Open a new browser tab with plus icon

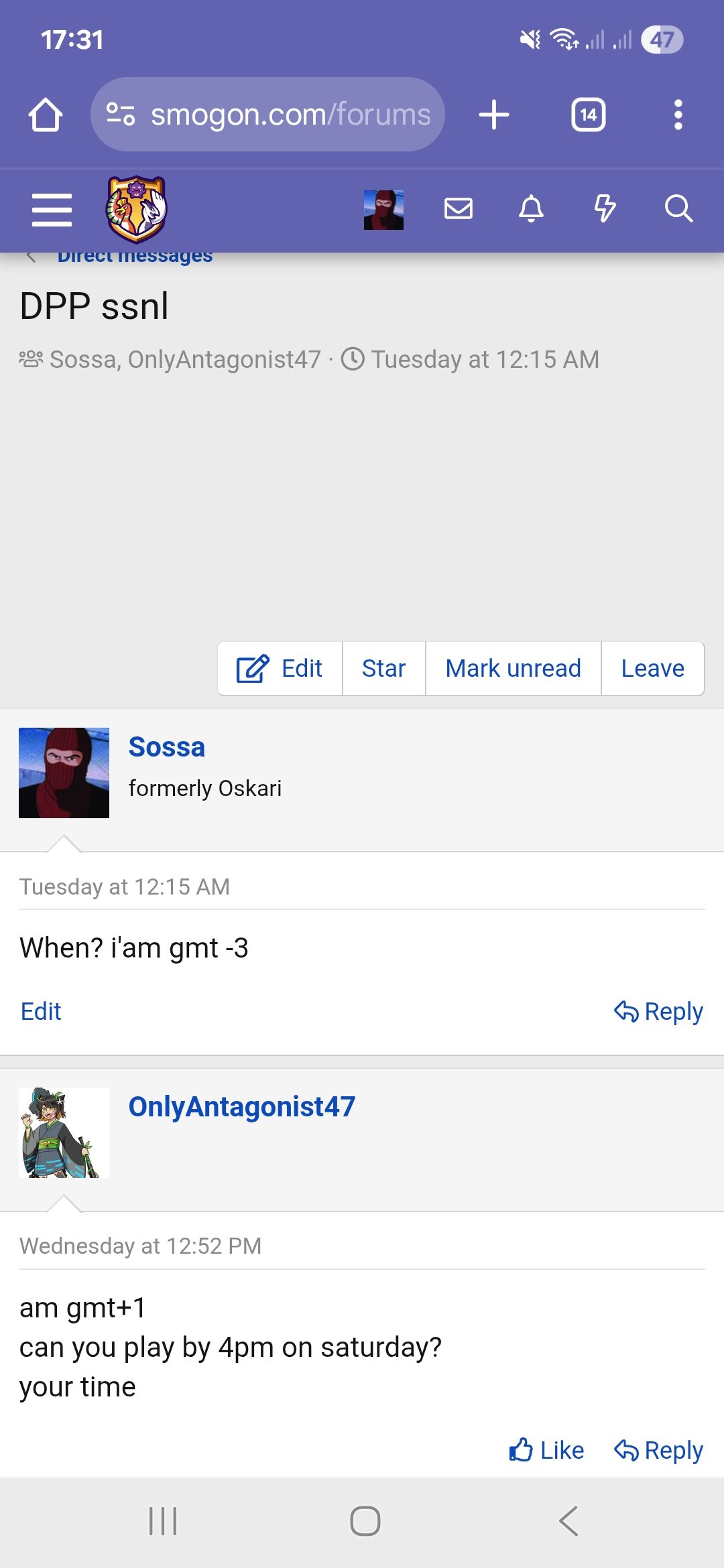(x=494, y=115)
